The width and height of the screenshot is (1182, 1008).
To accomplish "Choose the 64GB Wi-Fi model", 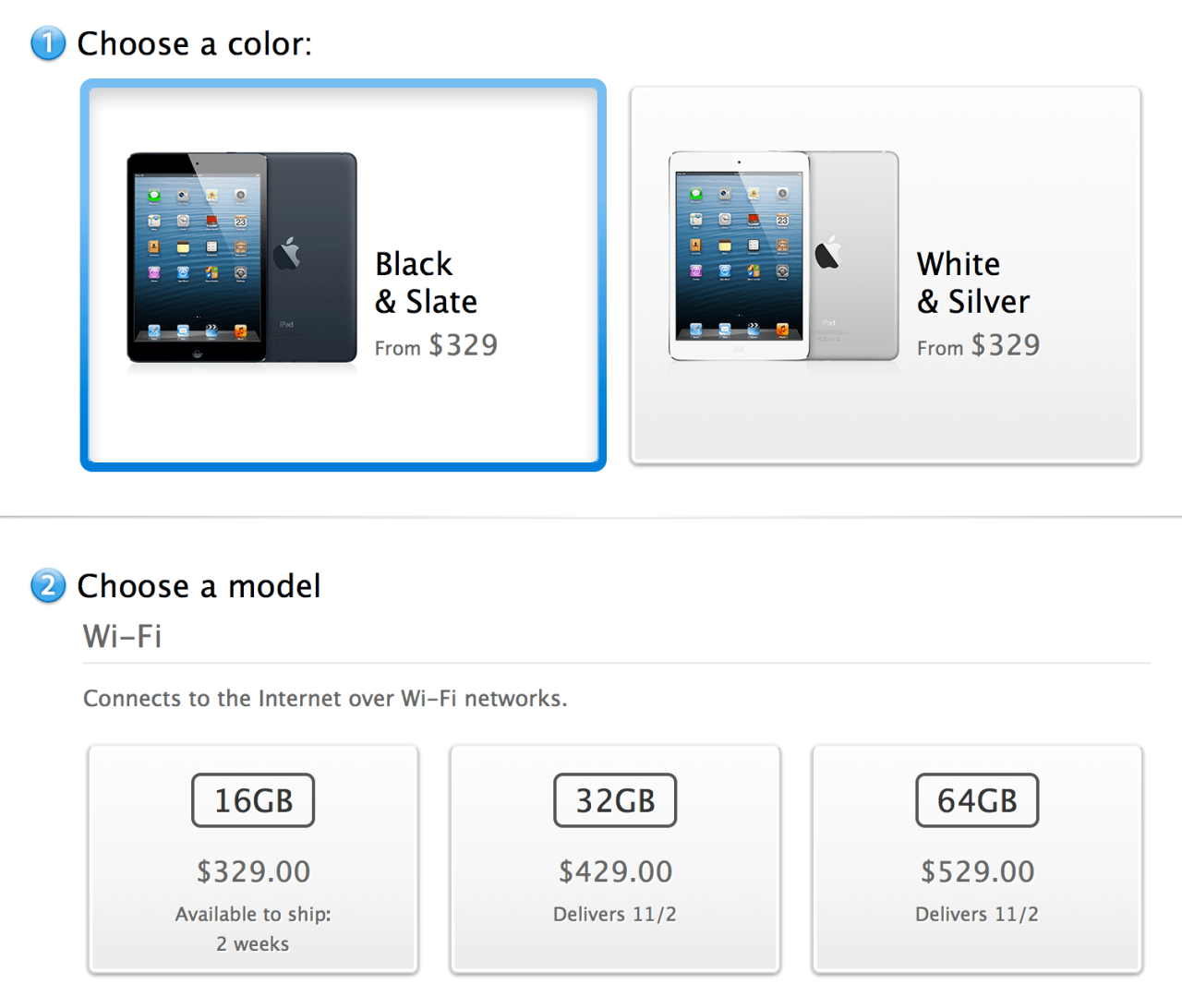I will point(976,858).
